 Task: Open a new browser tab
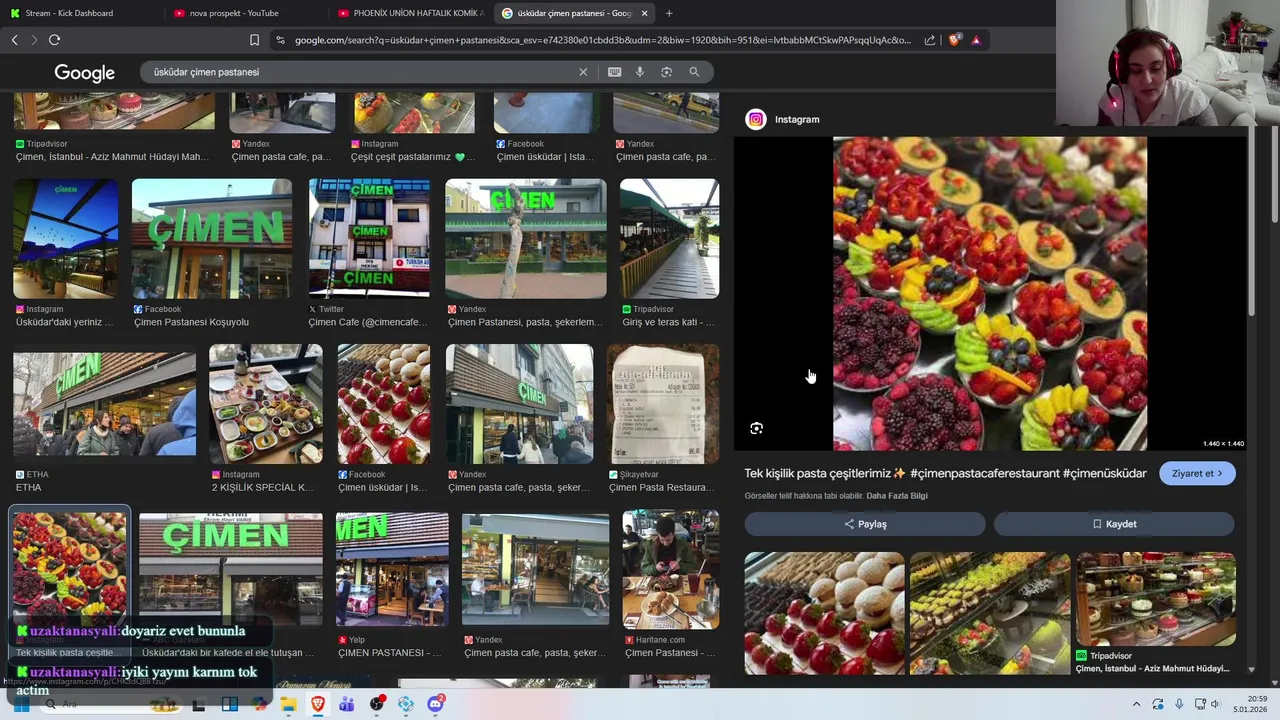669,13
